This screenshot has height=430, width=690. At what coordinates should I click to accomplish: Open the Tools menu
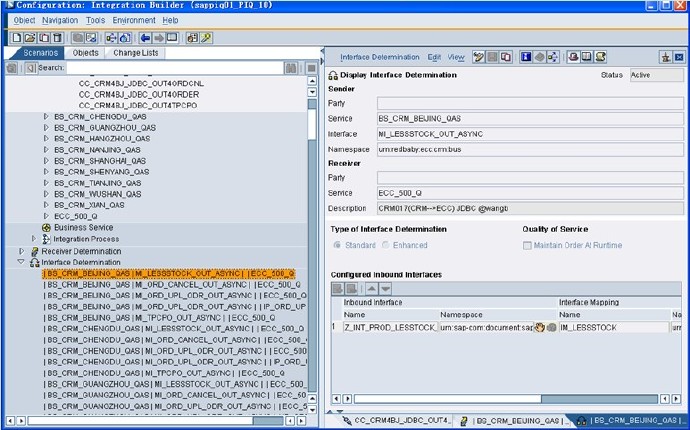point(95,20)
